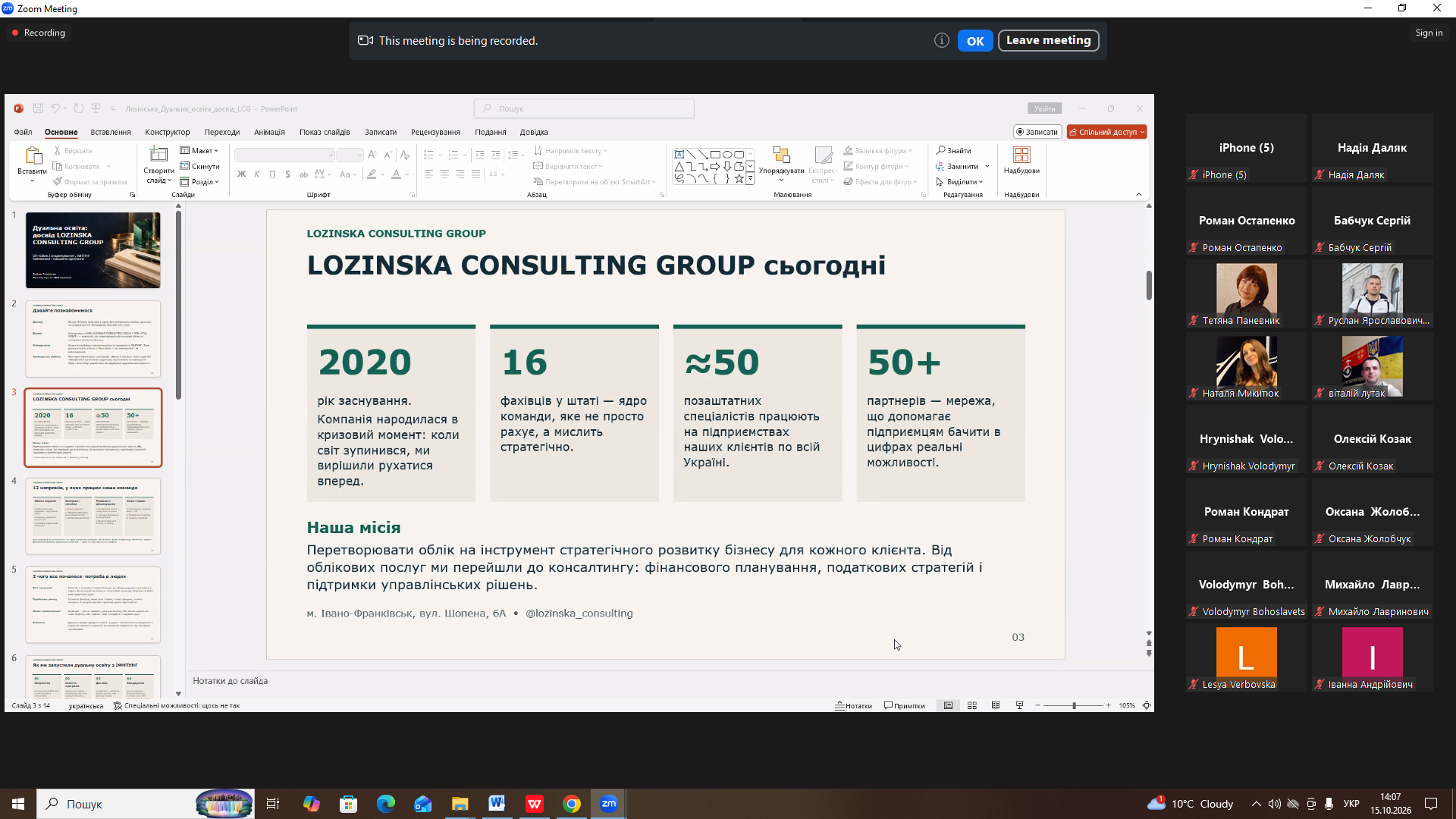Viewport: 1456px width, 819px height.
Task: Click the zoom slider in the PowerPoint status bar
Action: tap(1073, 705)
